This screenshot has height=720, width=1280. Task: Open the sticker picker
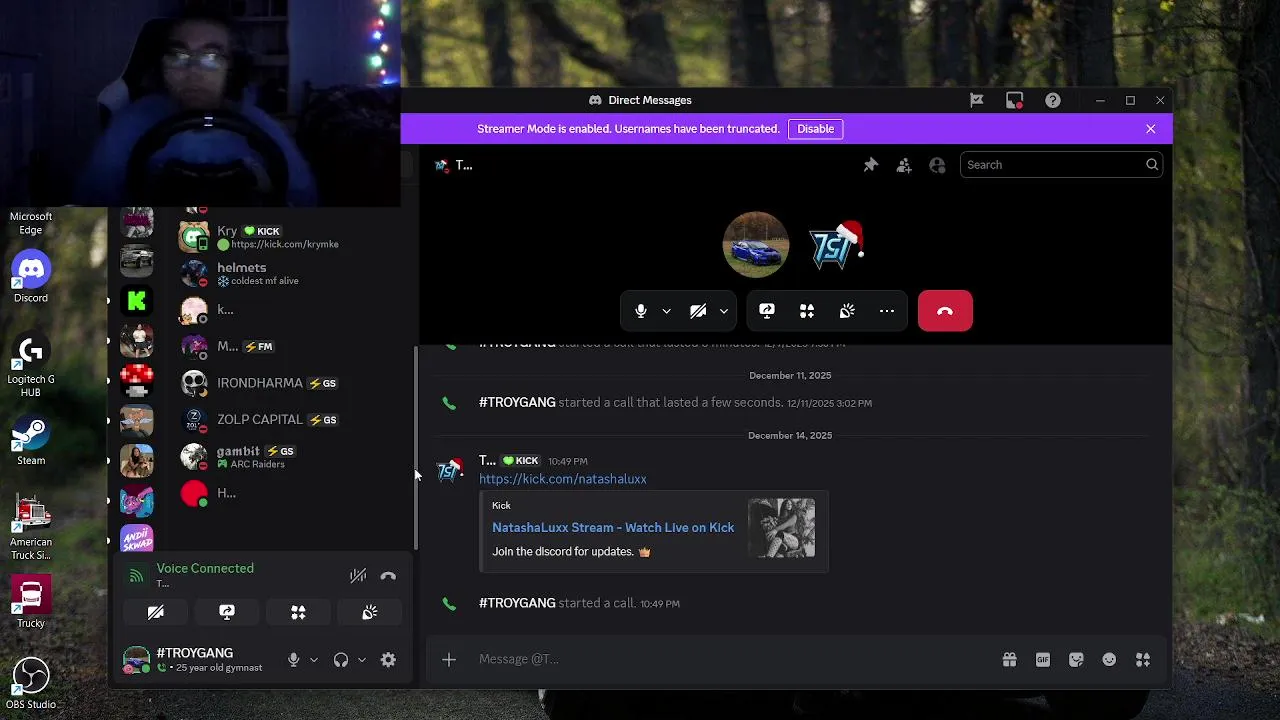coord(1076,659)
